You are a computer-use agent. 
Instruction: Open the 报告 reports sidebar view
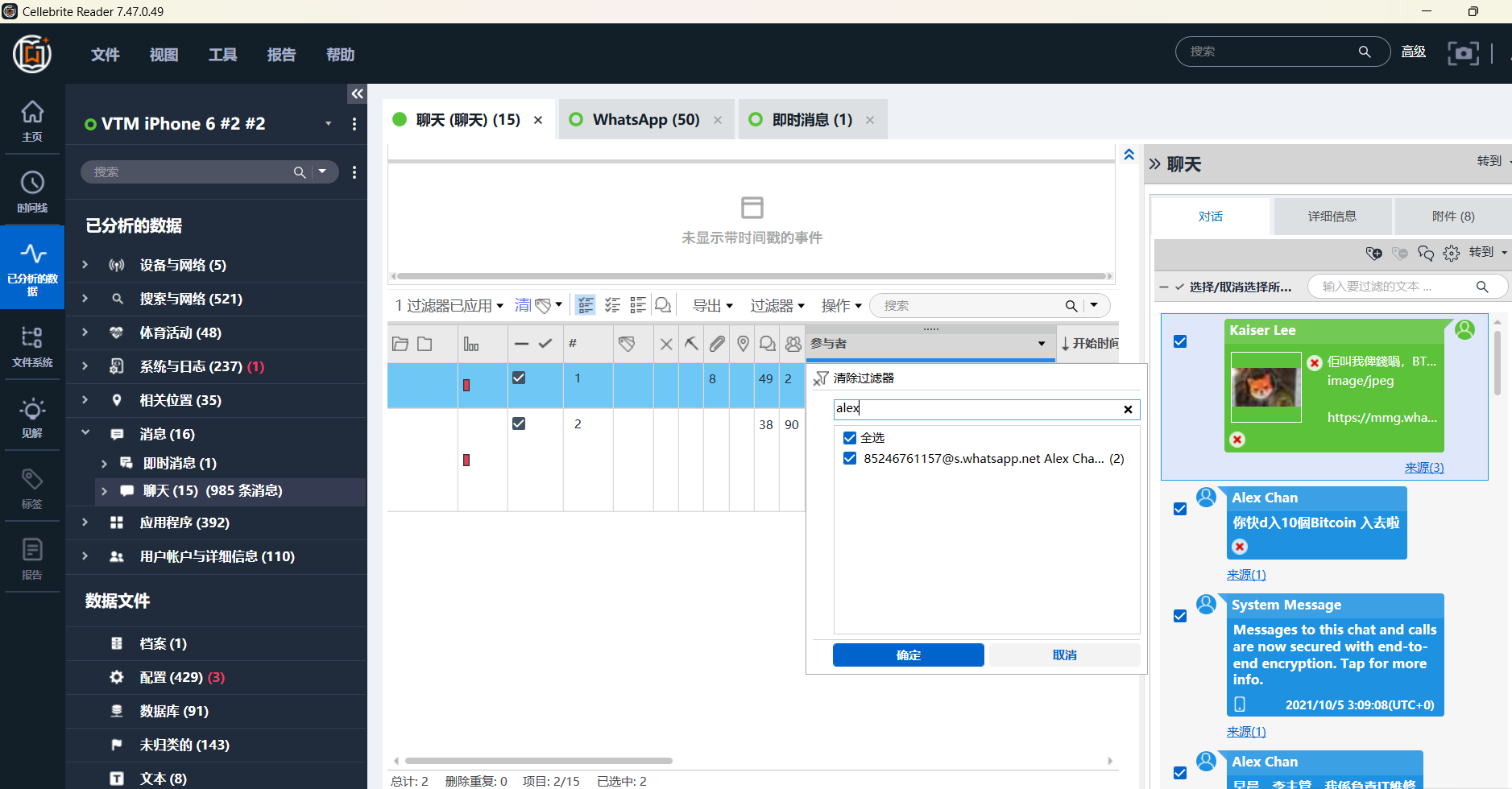click(32, 559)
